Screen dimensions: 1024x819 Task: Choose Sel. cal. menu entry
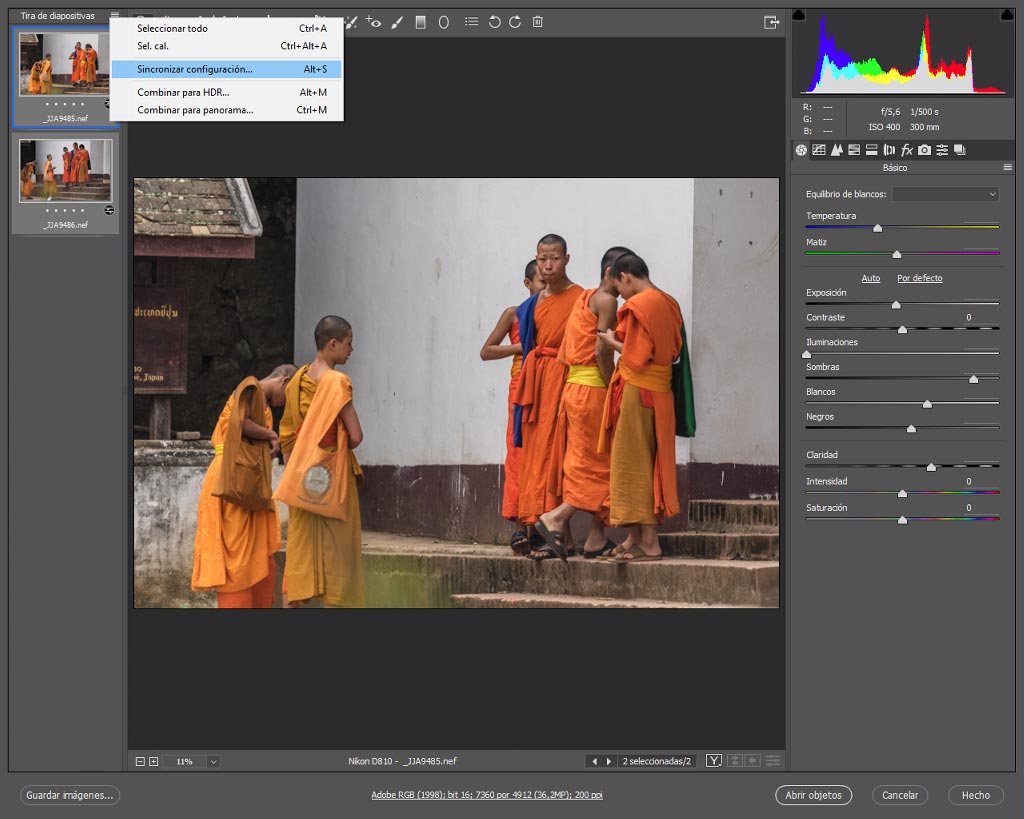pos(227,46)
